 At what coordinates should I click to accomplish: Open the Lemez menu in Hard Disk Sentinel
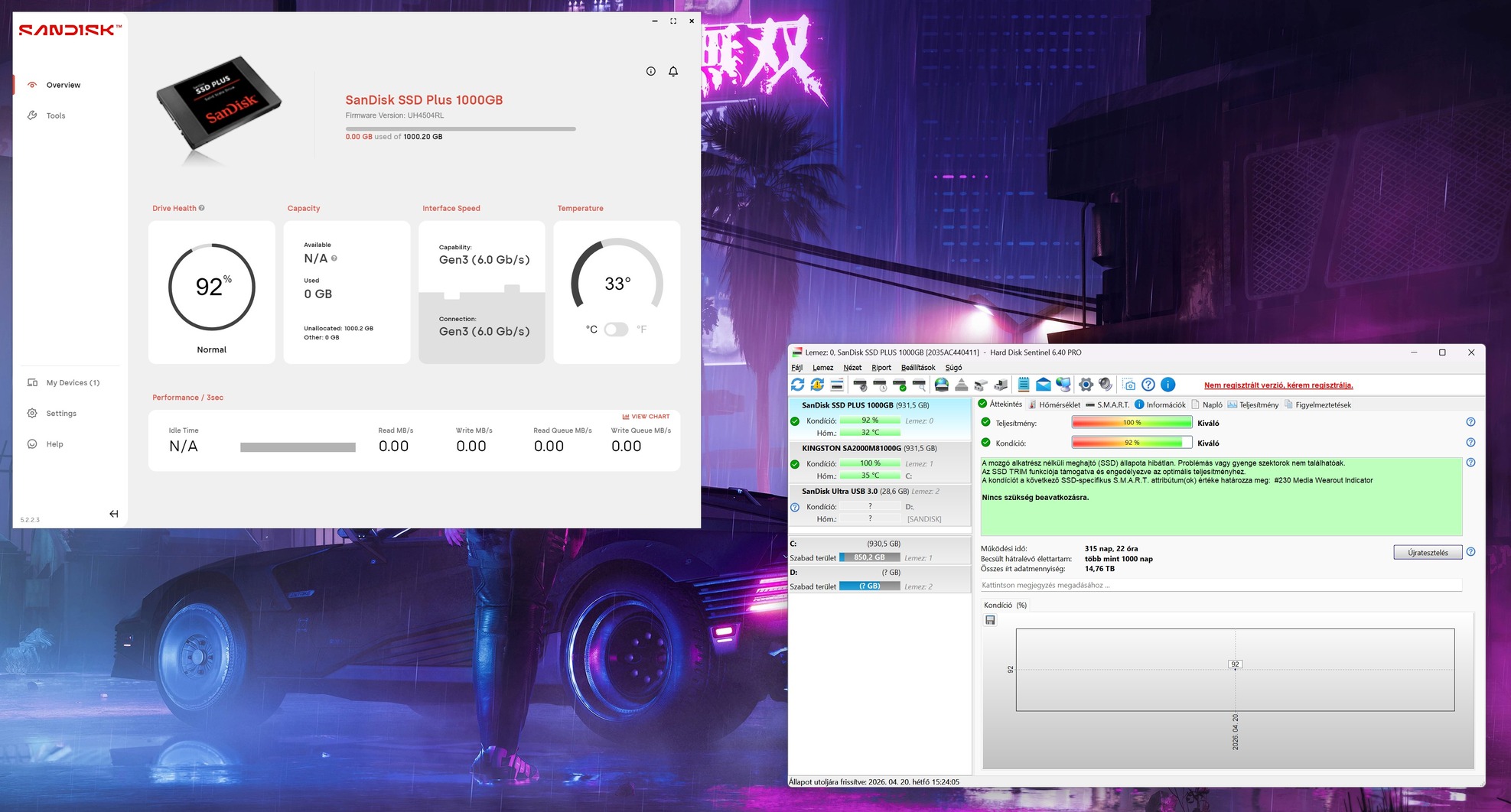823,368
